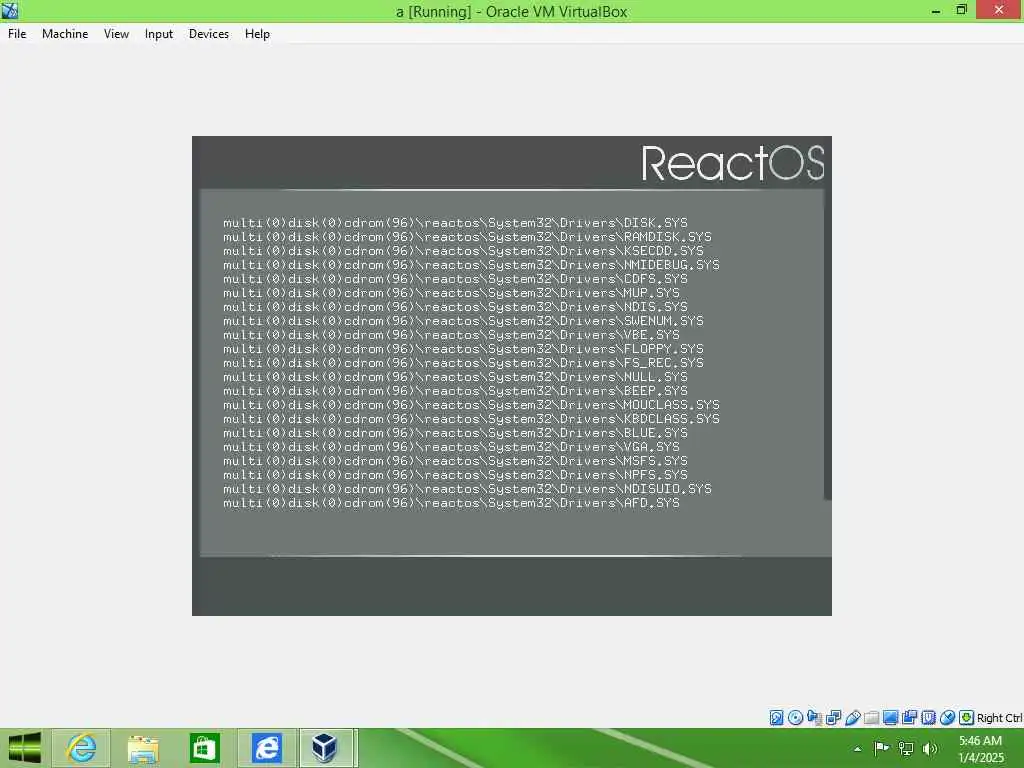This screenshot has height=768, width=1024.
Task: Open the Machine menu
Action: pos(65,34)
